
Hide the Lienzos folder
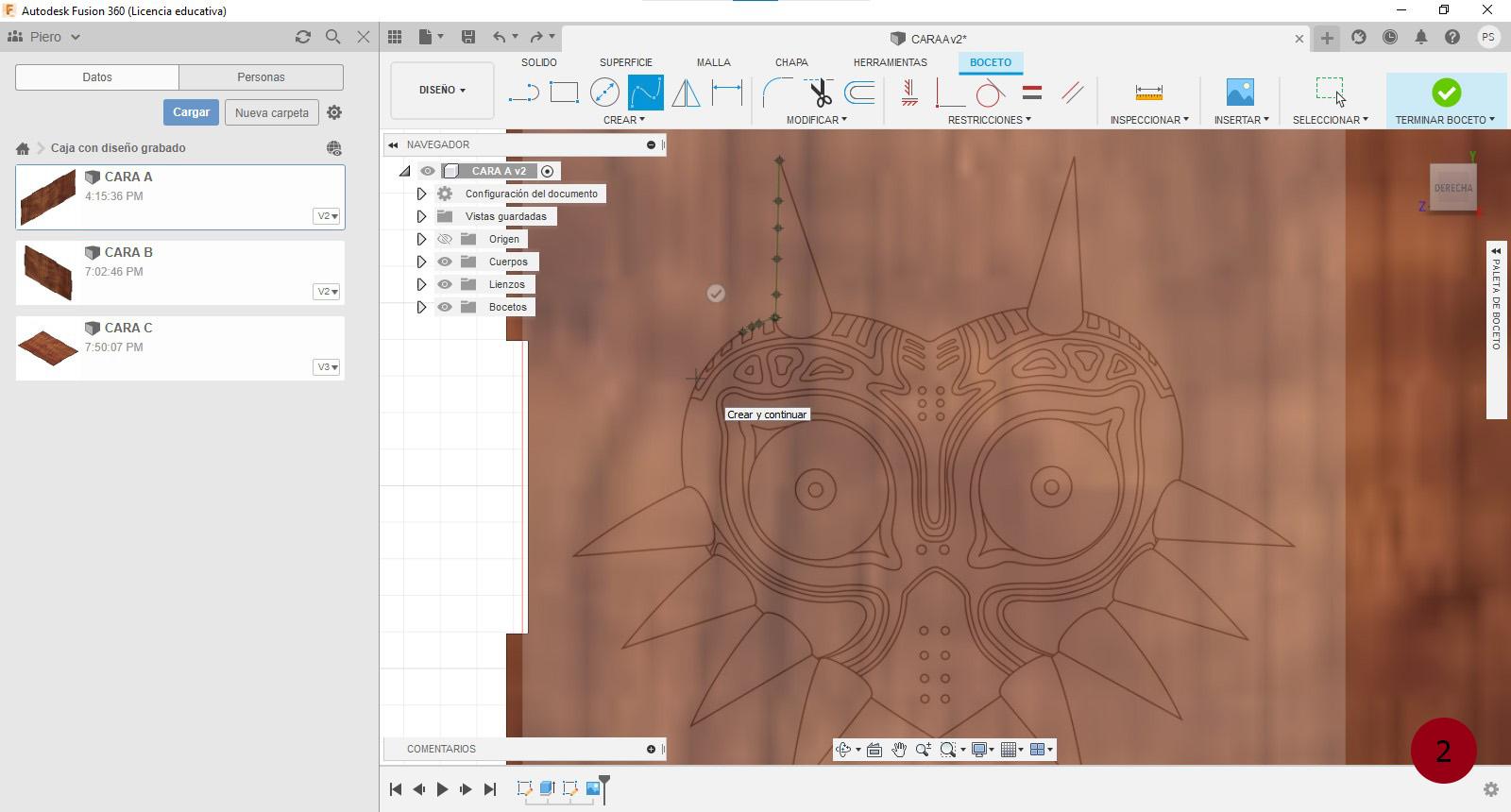tap(445, 284)
